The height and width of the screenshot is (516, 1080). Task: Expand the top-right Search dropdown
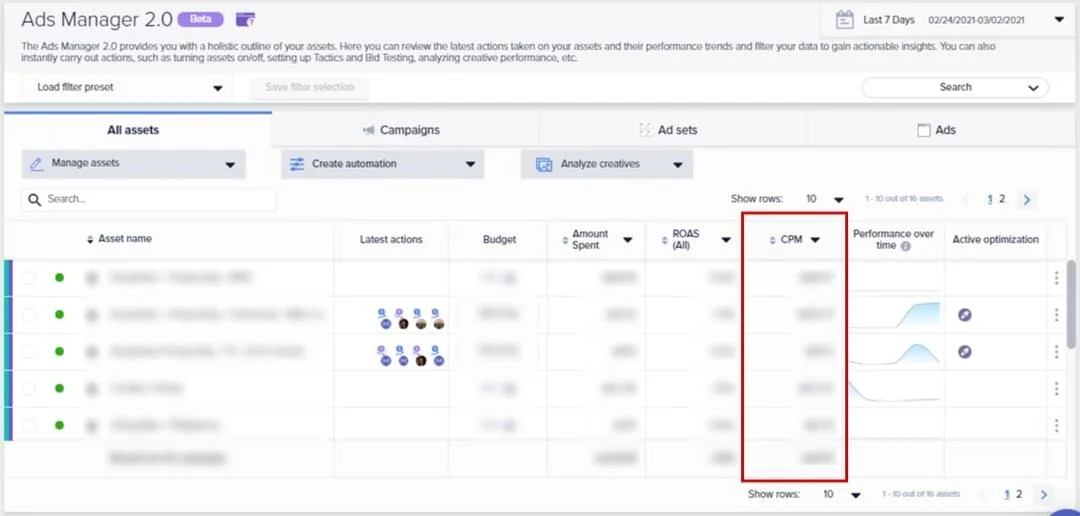click(x=955, y=87)
